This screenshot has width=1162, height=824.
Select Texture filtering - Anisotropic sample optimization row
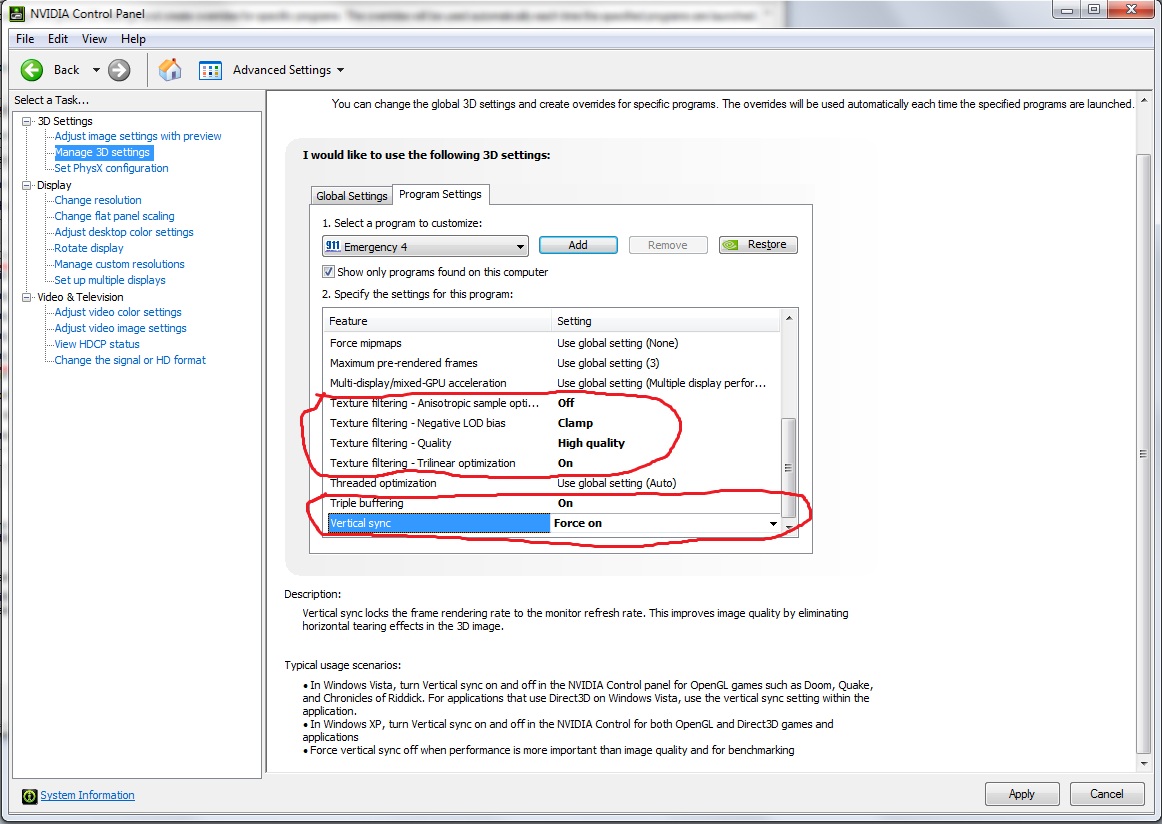552,403
